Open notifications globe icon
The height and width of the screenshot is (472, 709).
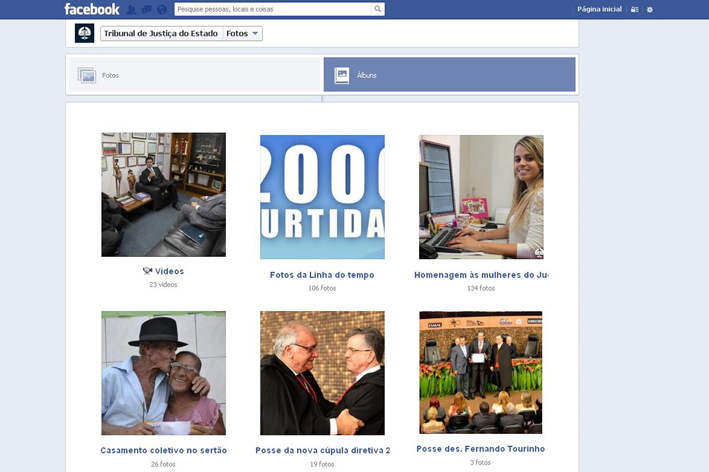tap(161, 9)
